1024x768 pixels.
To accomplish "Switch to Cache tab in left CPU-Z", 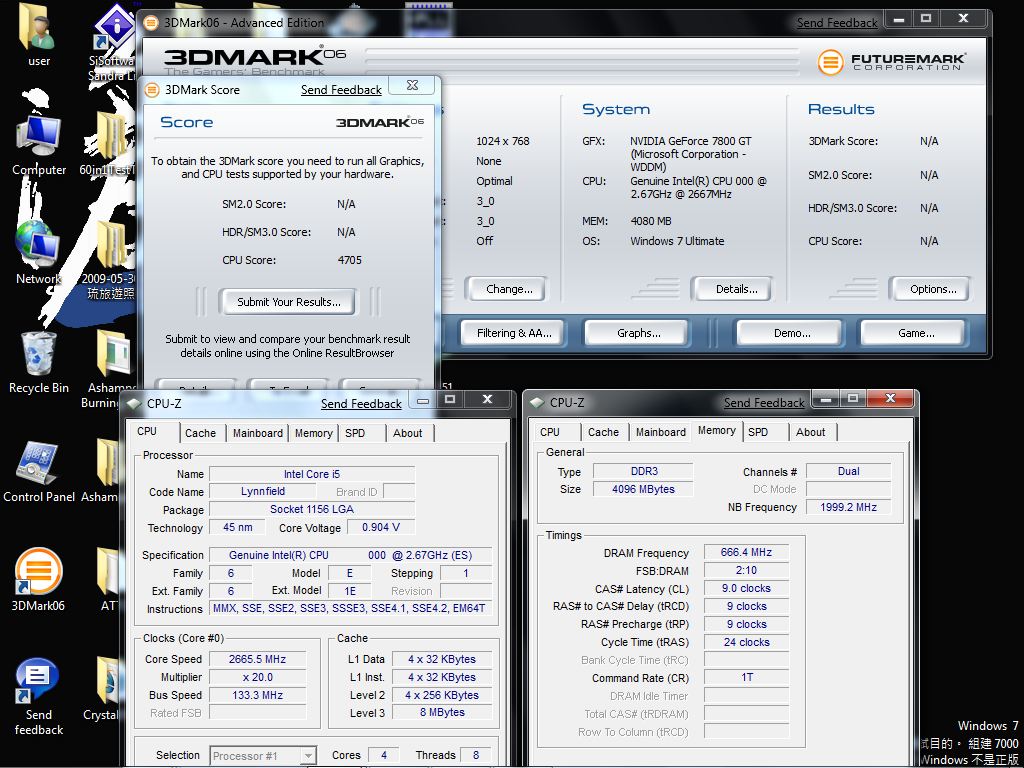I will click(x=200, y=433).
